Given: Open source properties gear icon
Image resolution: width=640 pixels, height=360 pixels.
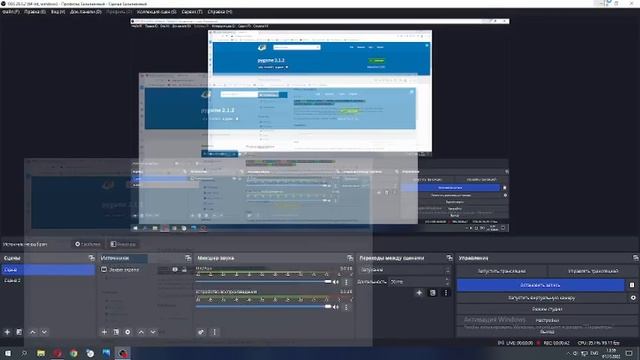Looking at the screenshot, I should click(128, 332).
